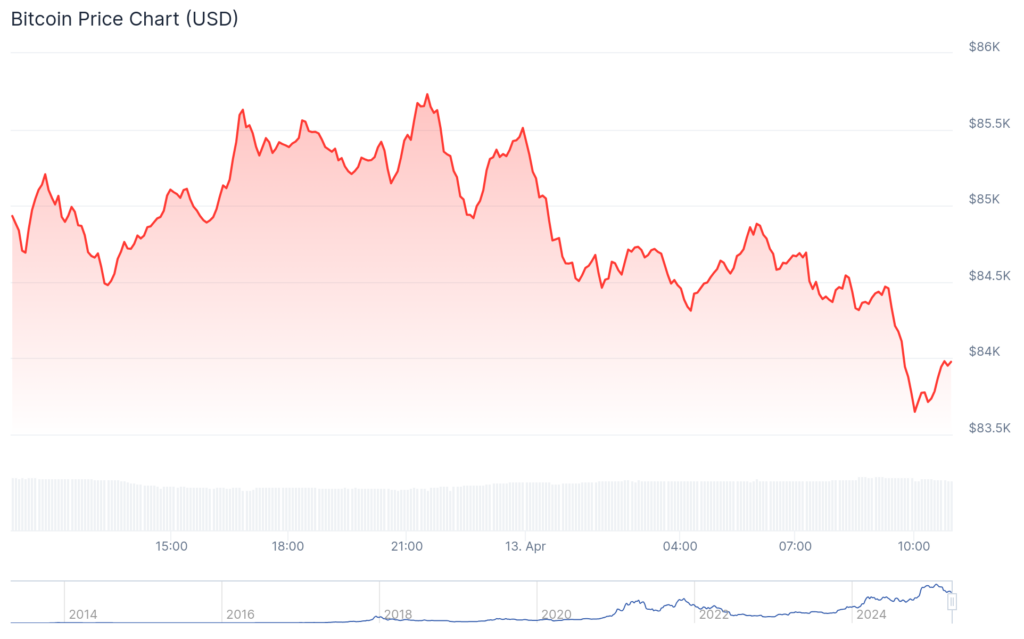Click 2014 on the navigator timeline
Viewport: 1024px width, 639px height.
[x=83, y=614]
